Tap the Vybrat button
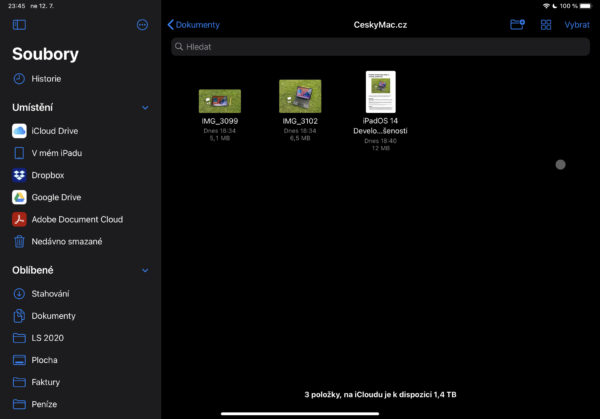The height and width of the screenshot is (419, 600). coord(576,24)
